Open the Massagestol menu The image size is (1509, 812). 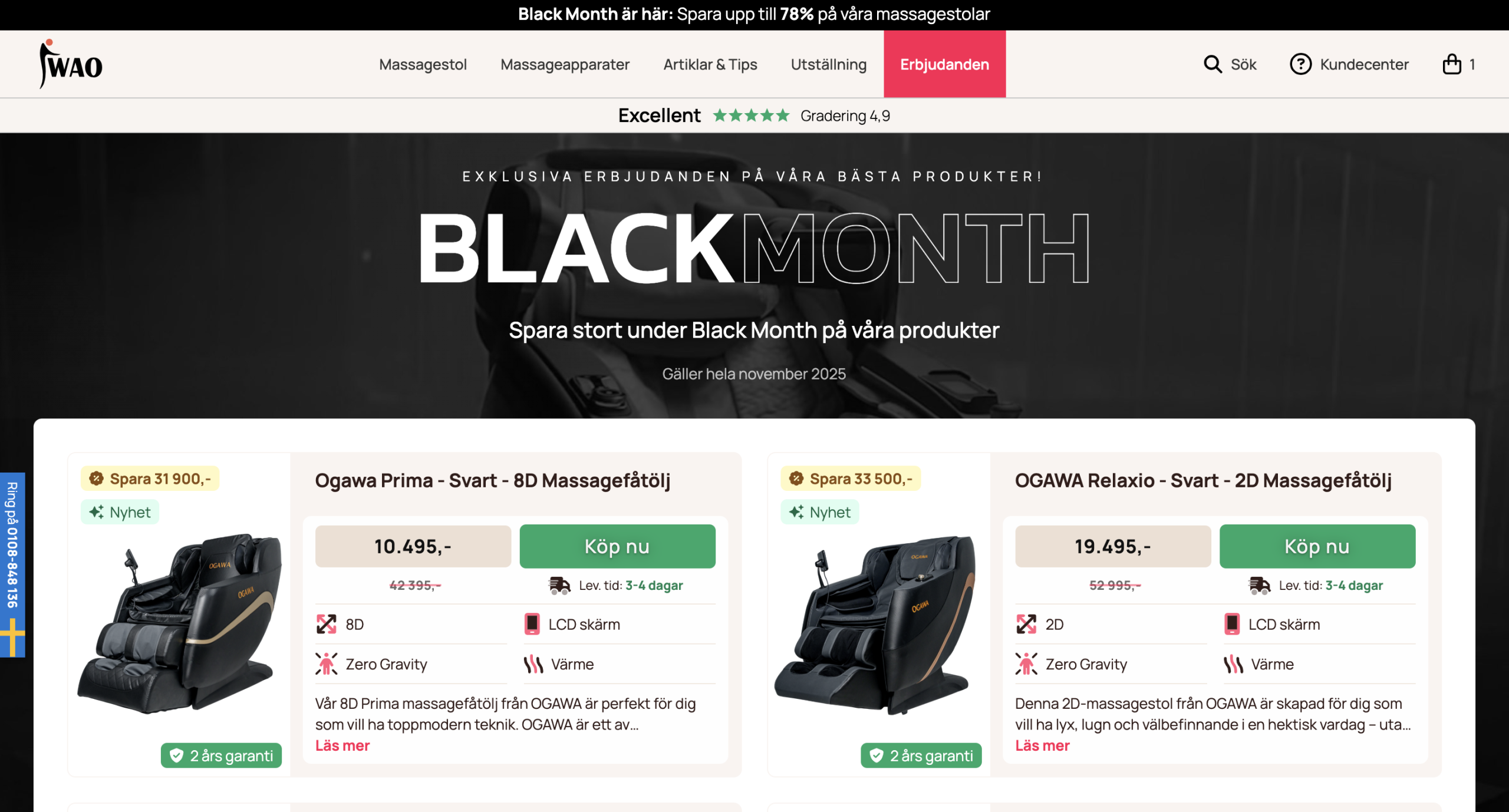click(x=423, y=64)
